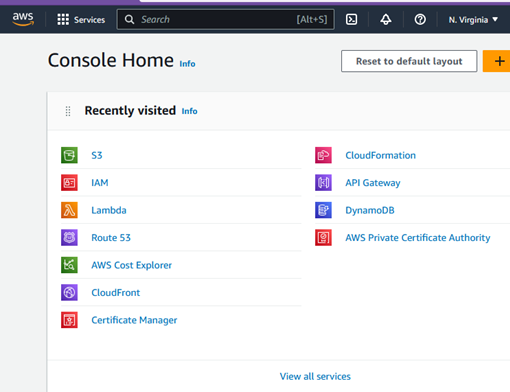The width and height of the screenshot is (510, 392).
Task: Expand the N. Virginia region dropdown
Action: (473, 20)
